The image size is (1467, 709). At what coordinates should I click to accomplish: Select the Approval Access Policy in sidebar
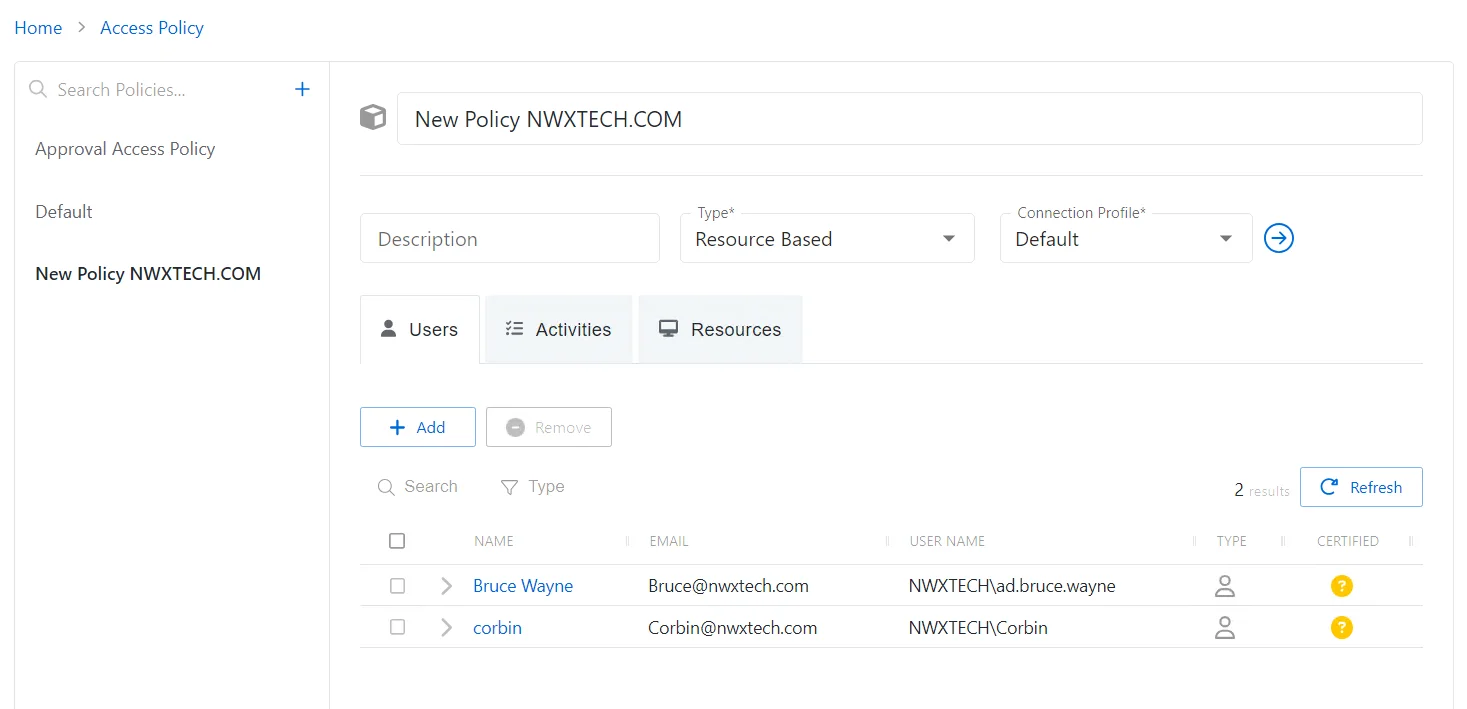pyautogui.click(x=125, y=149)
